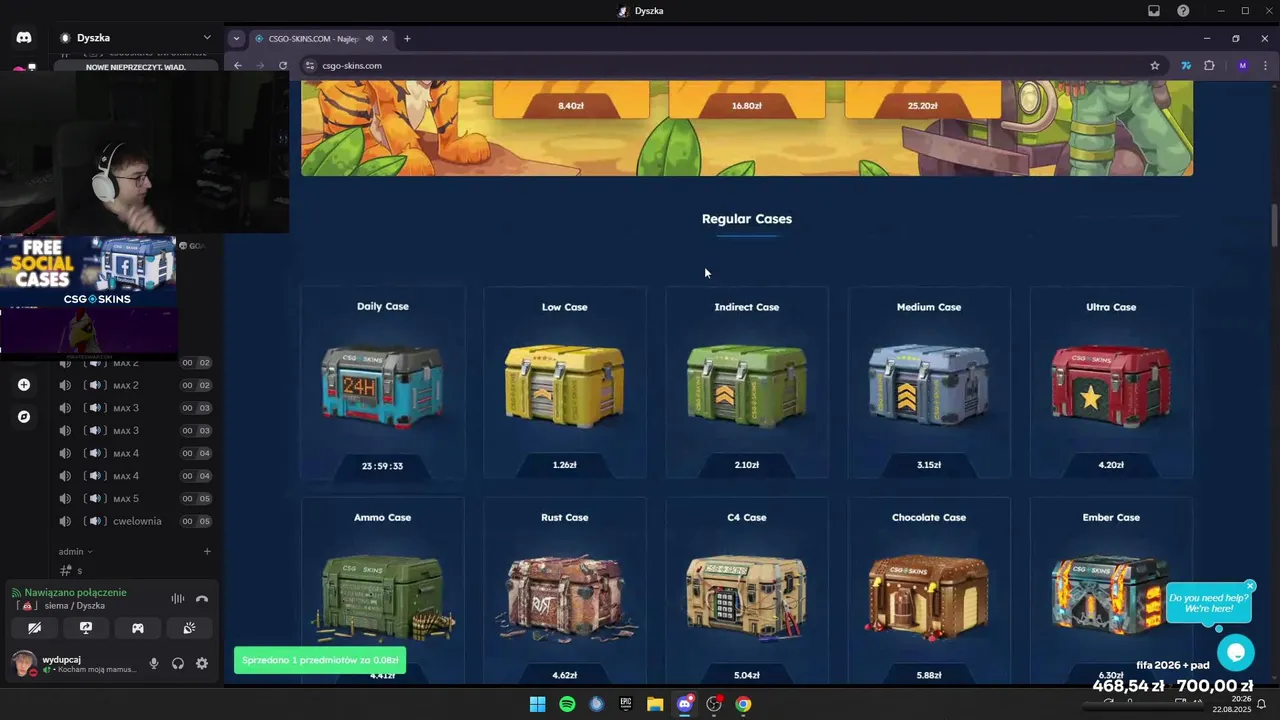Screen dimensions: 1280x720
Task: Launch an activity with the gamepad icon
Action: pyautogui.click(x=138, y=628)
